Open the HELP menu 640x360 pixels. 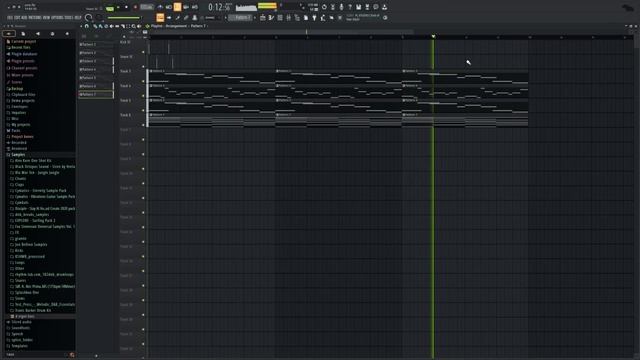point(78,18)
